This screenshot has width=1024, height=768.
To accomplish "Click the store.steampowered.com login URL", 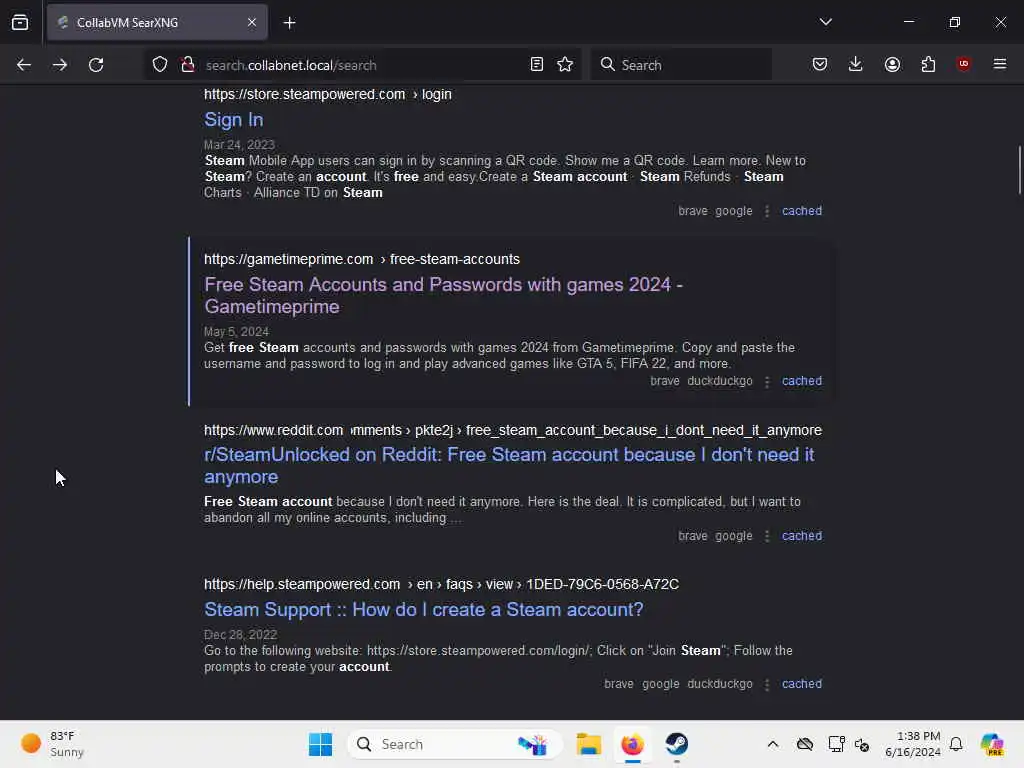I will (328, 95).
